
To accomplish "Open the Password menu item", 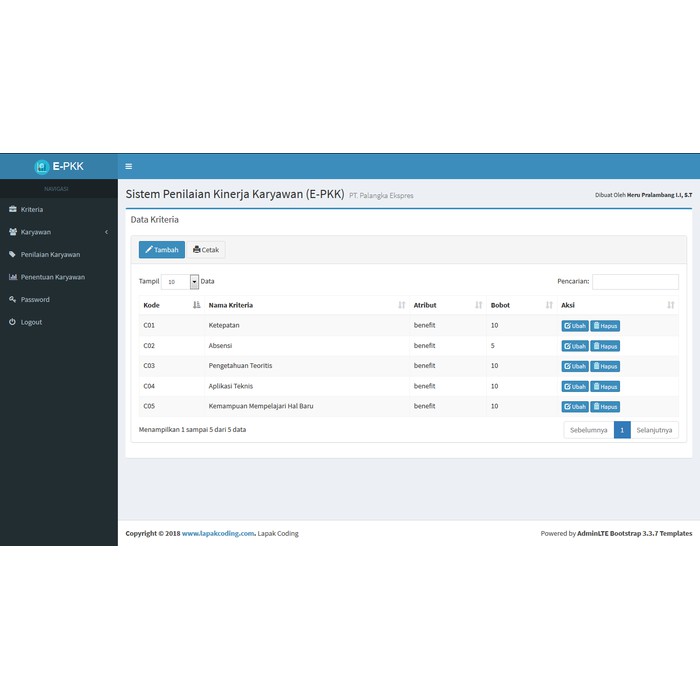I will 35,300.
